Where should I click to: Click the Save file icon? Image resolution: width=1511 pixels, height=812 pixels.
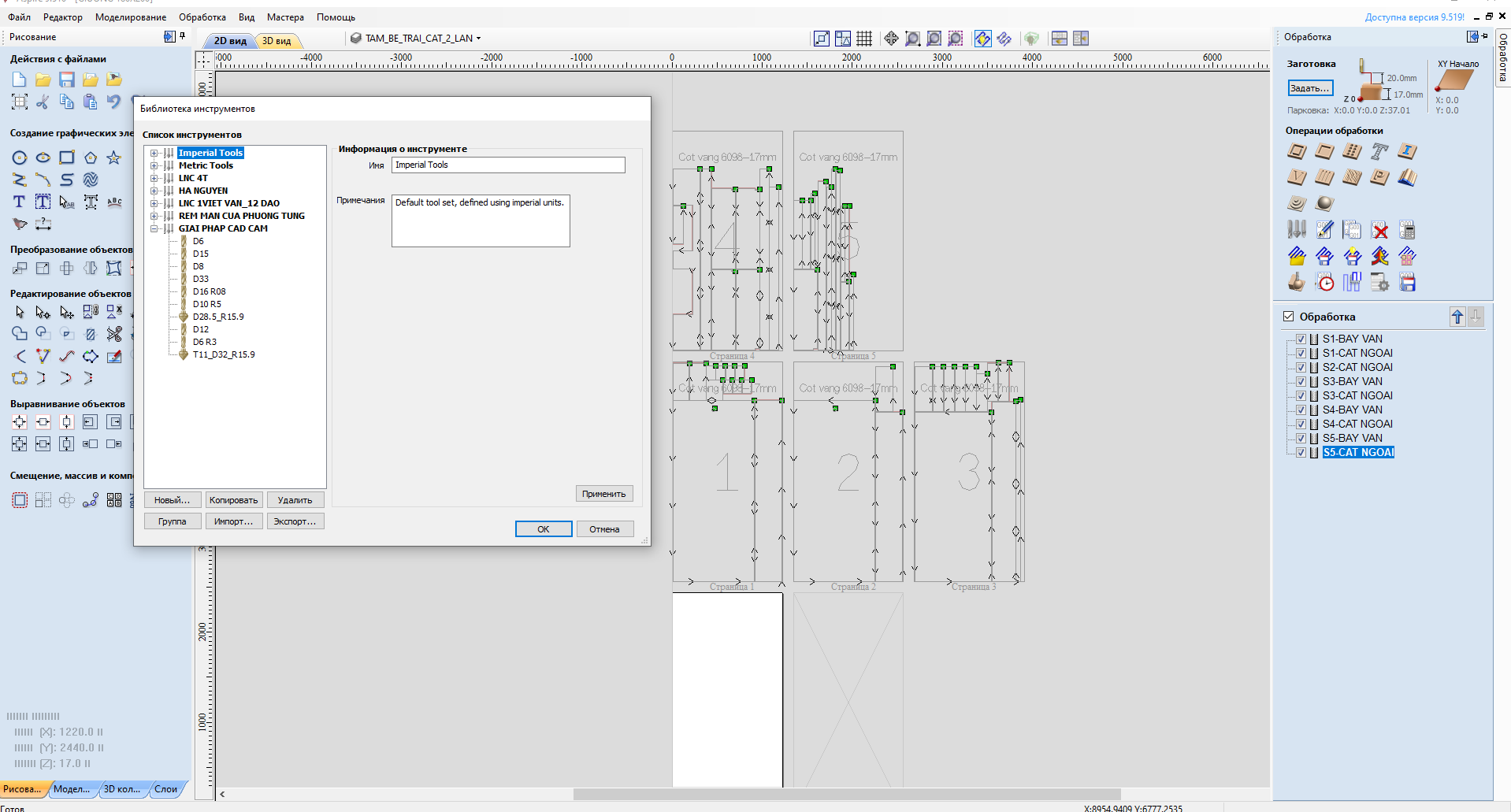pos(67,80)
